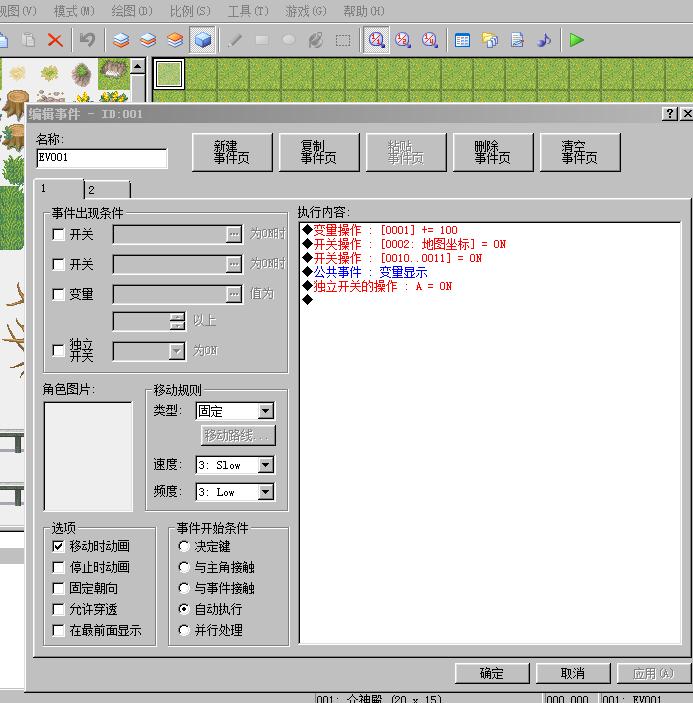This screenshot has width=693, height=703.
Task: Open the 比例(S) menu
Action: (x=190, y=11)
